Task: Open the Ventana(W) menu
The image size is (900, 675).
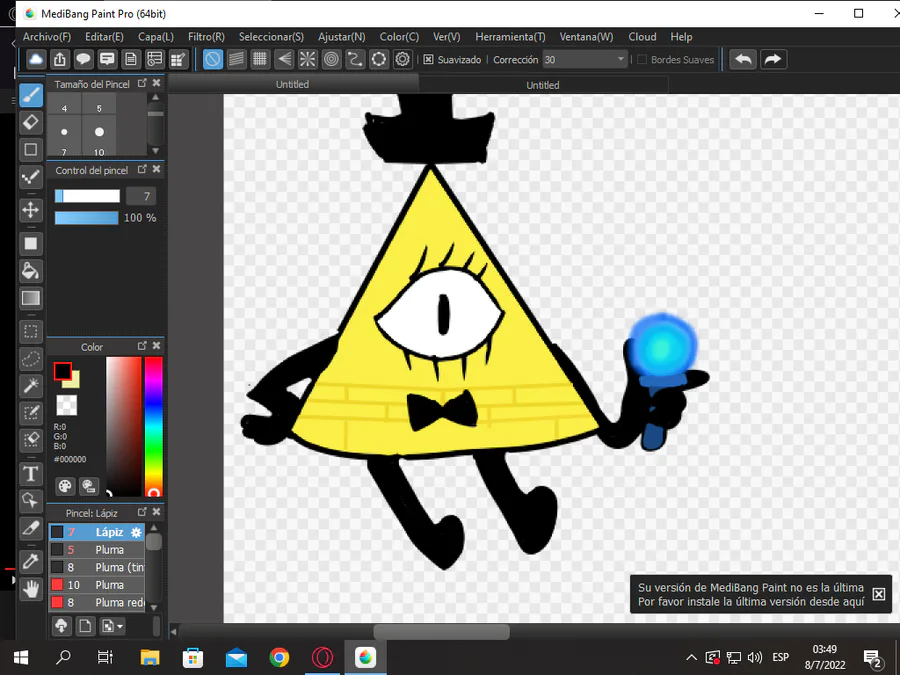Action: tap(586, 37)
